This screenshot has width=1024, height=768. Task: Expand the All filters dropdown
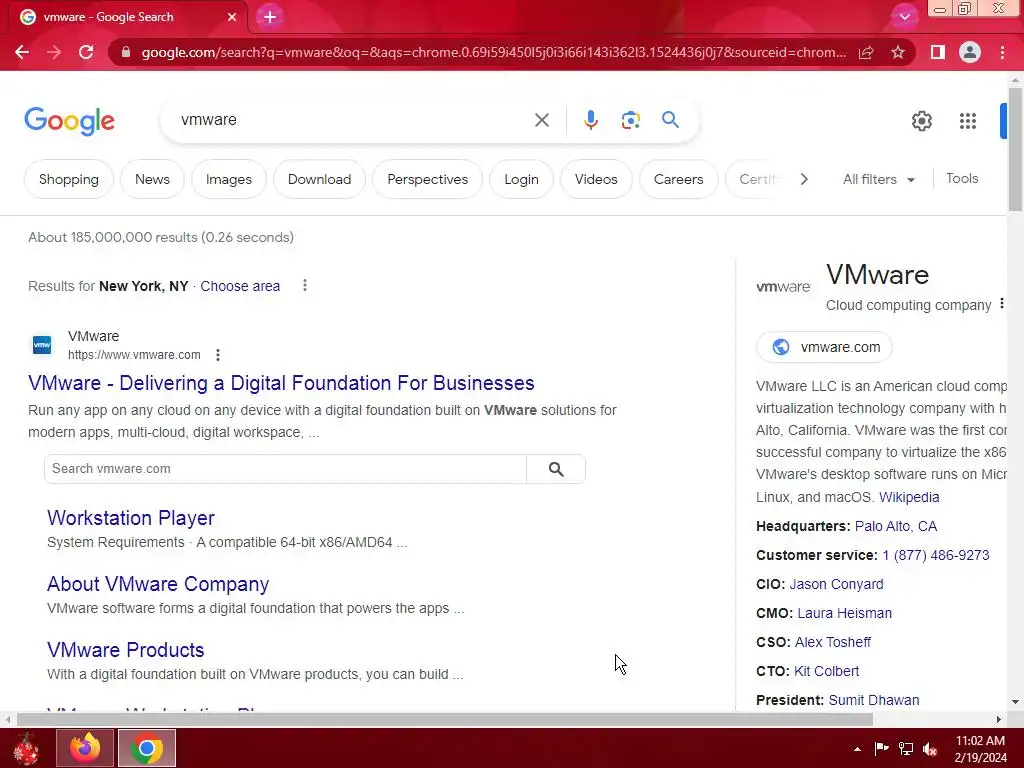coord(878,179)
